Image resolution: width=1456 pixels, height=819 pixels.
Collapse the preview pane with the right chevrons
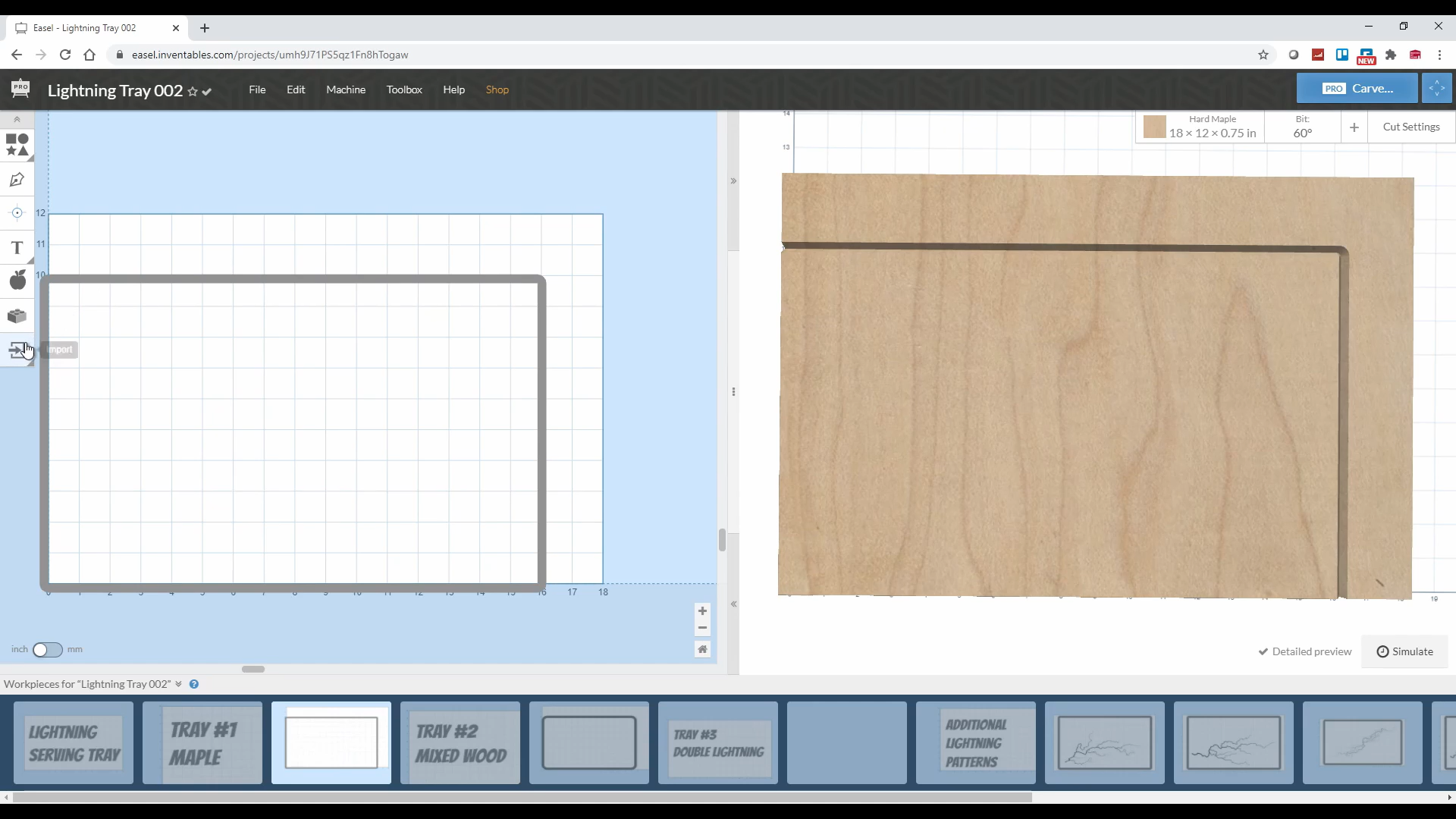pyautogui.click(x=733, y=181)
